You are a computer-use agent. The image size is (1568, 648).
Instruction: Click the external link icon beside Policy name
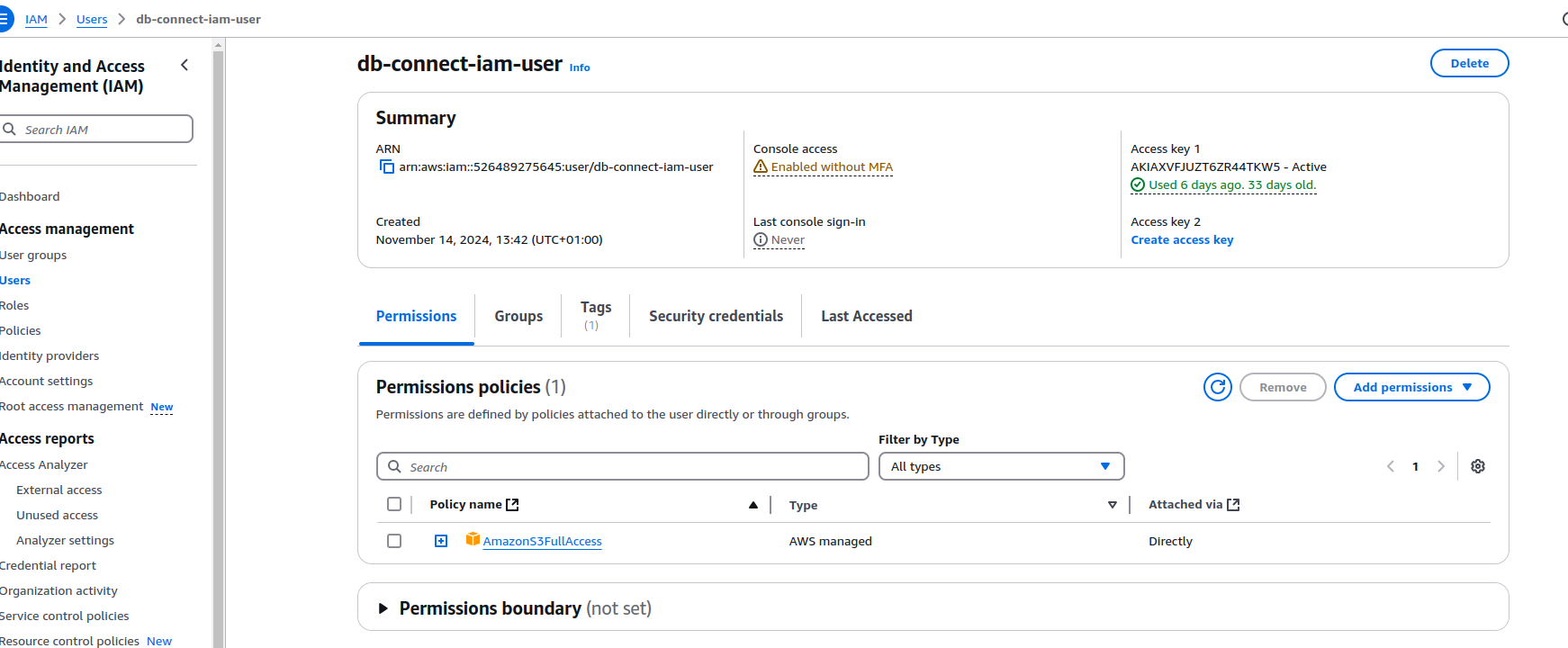tap(512, 505)
